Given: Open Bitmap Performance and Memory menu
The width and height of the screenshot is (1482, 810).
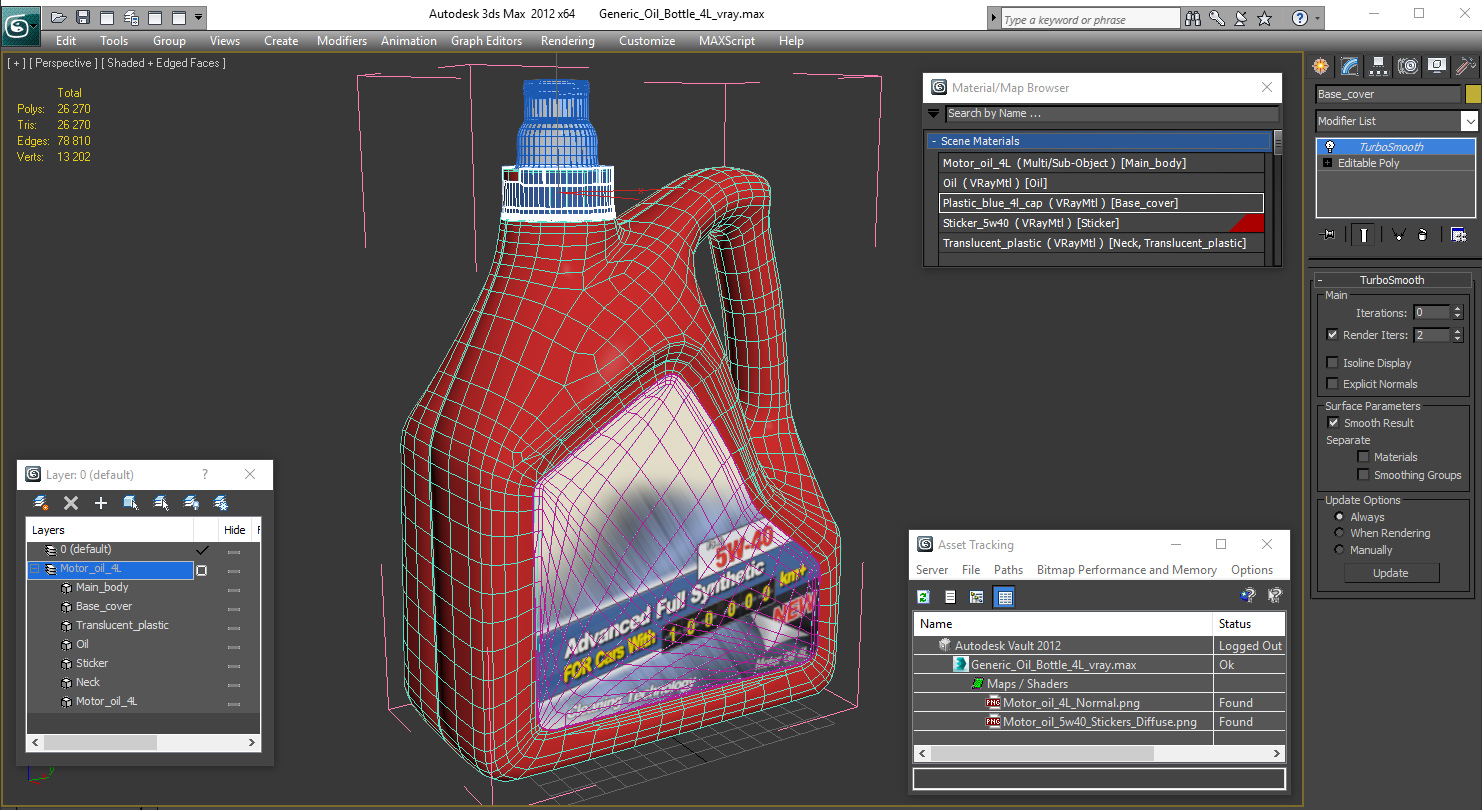Looking at the screenshot, I should [x=1127, y=570].
